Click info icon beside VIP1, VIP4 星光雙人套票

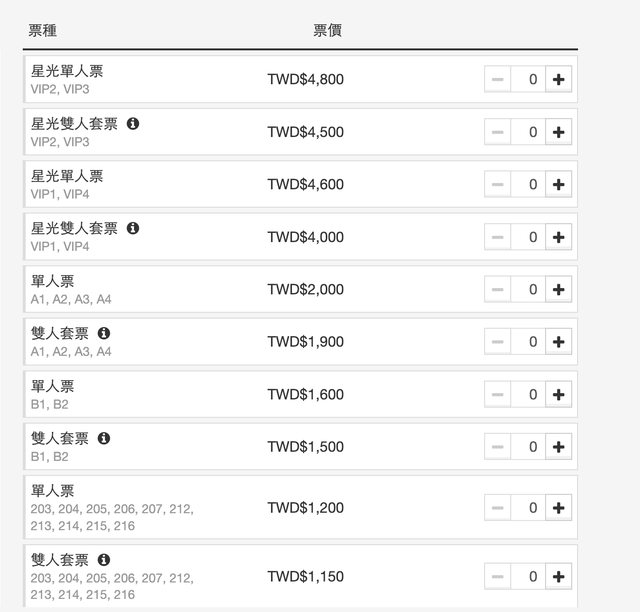pyautogui.click(x=133, y=228)
